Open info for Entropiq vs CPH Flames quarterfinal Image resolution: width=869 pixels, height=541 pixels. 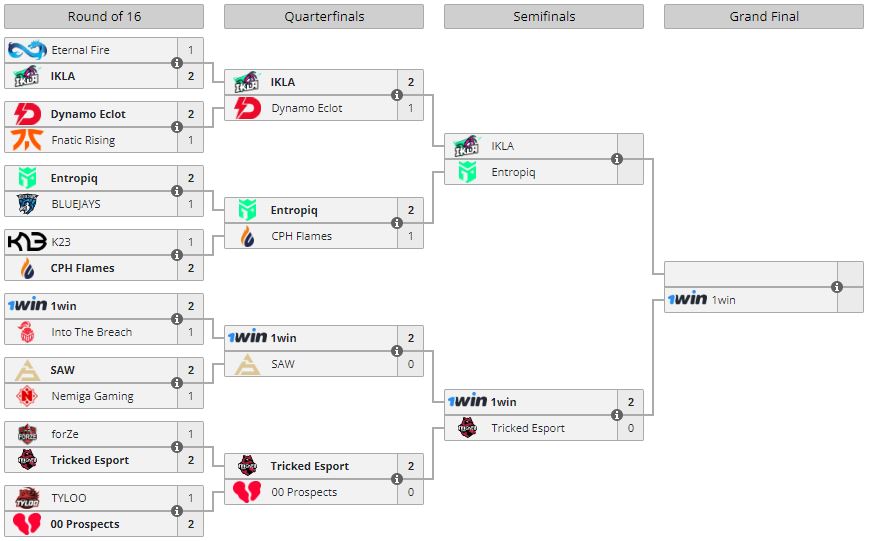point(397,223)
